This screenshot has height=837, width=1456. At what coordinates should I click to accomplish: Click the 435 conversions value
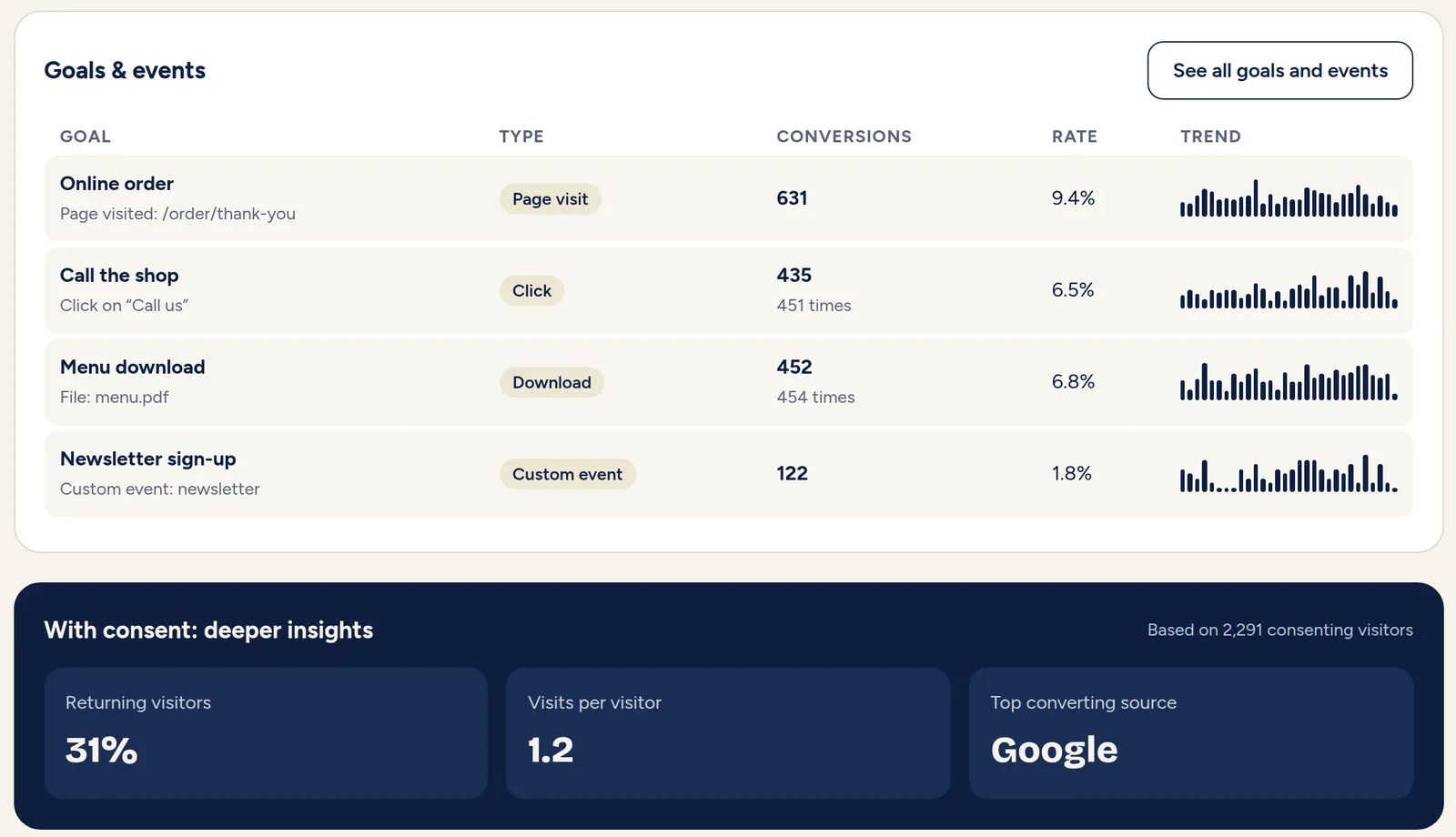click(794, 275)
